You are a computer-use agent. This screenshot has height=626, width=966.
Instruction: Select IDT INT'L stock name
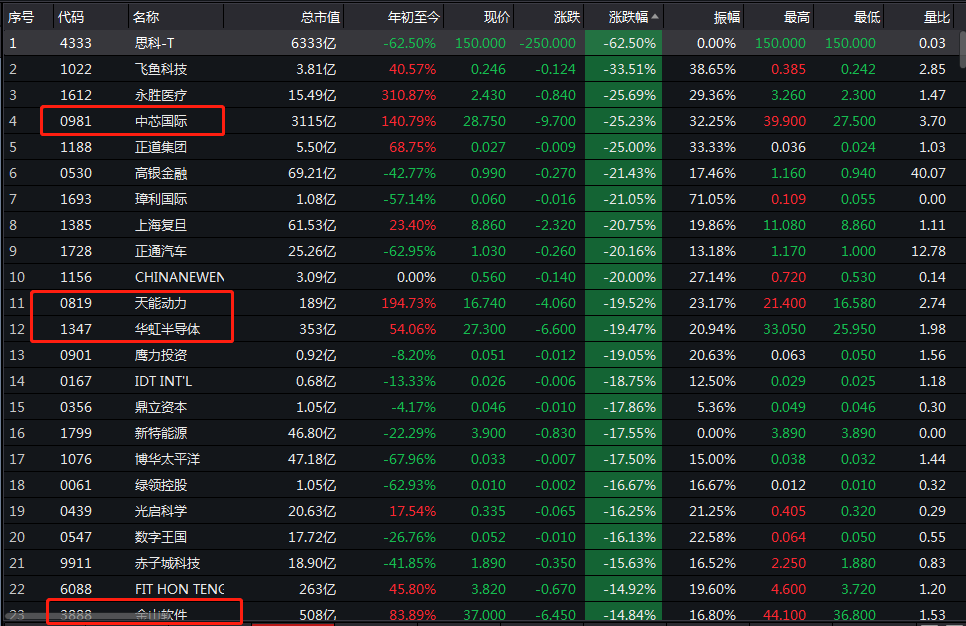[163, 381]
